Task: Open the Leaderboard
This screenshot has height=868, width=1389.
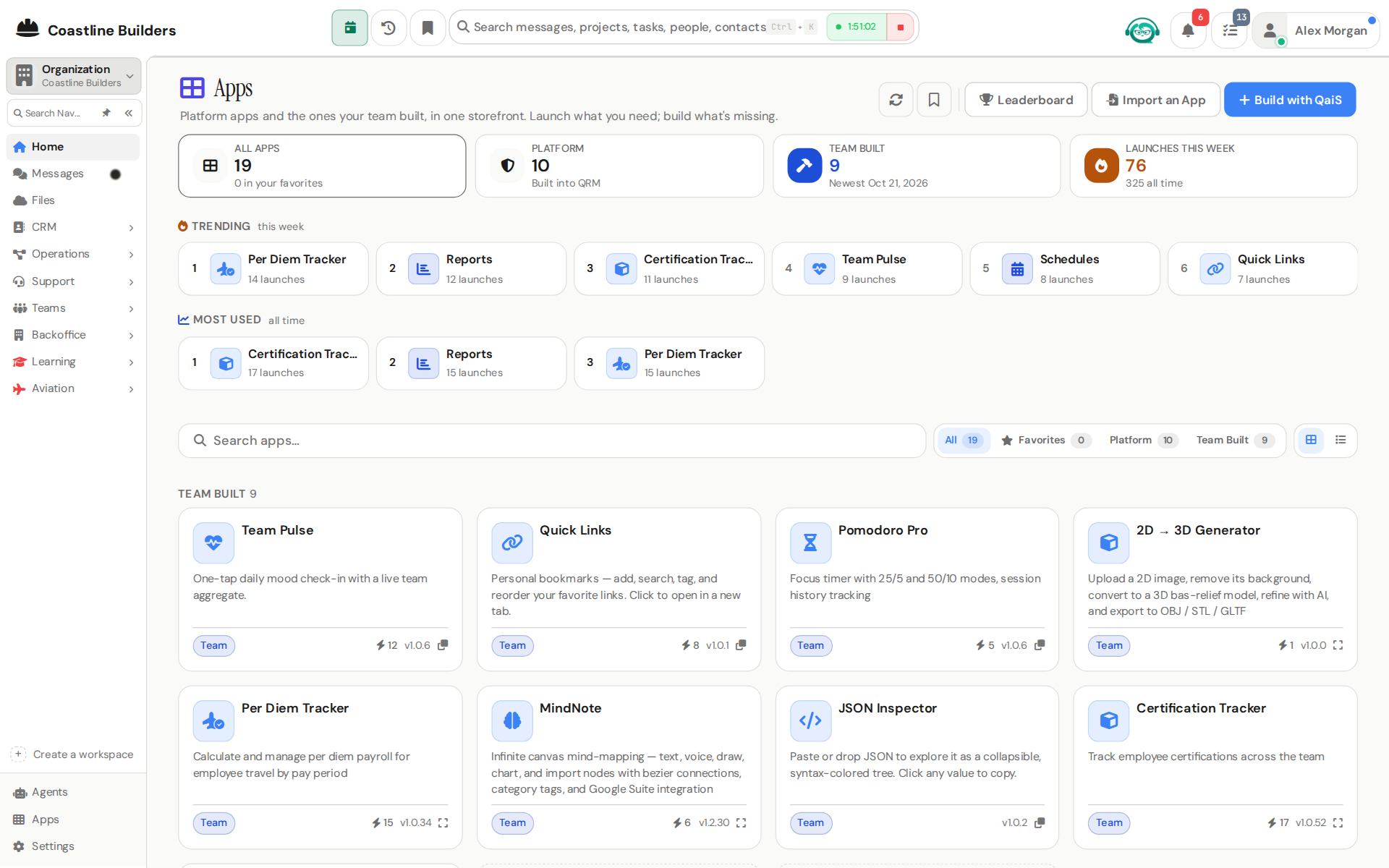Action: [x=1026, y=100]
